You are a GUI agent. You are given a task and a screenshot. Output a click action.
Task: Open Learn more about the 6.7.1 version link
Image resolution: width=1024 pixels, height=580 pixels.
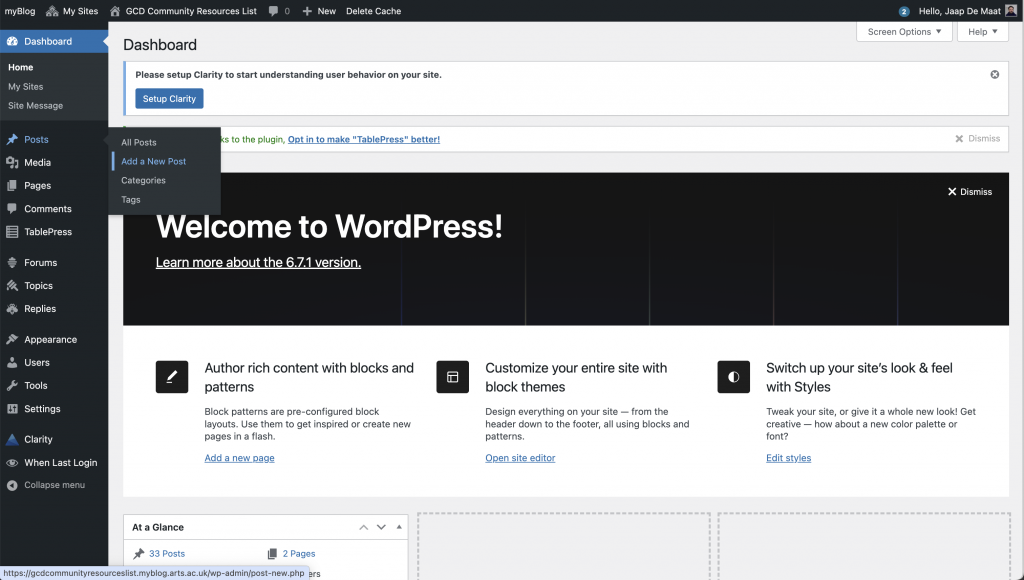pyautogui.click(x=258, y=263)
